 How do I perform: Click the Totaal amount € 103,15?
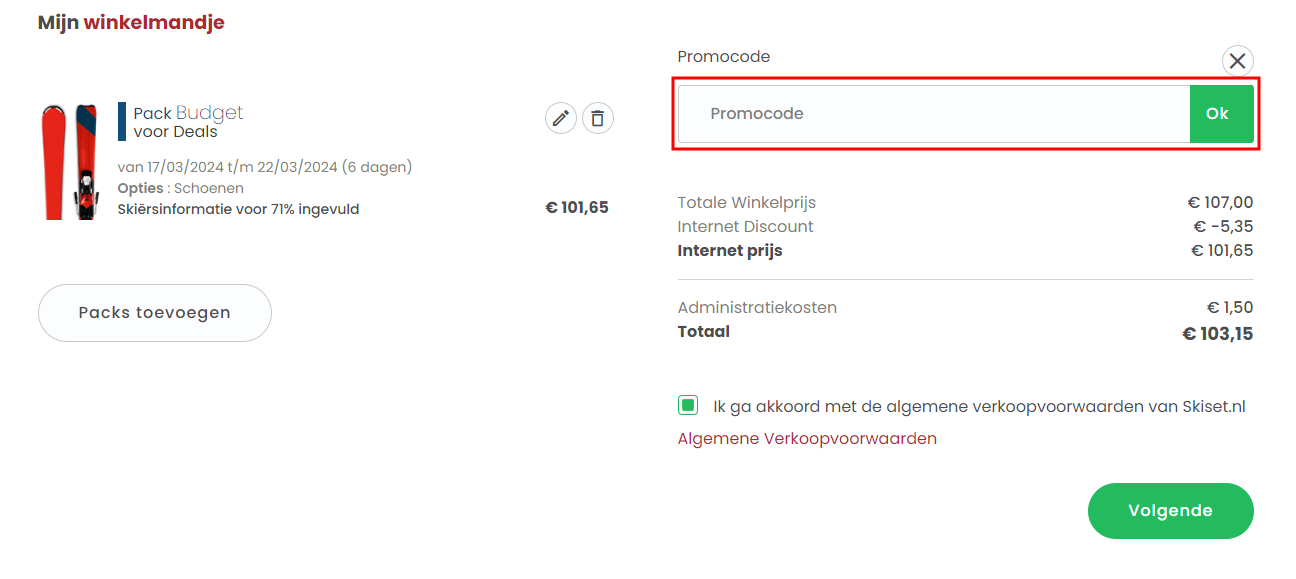pyautogui.click(x=1217, y=334)
